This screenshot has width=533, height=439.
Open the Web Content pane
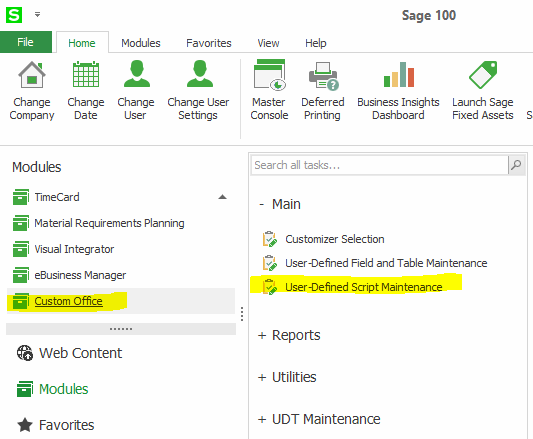[x=80, y=353]
